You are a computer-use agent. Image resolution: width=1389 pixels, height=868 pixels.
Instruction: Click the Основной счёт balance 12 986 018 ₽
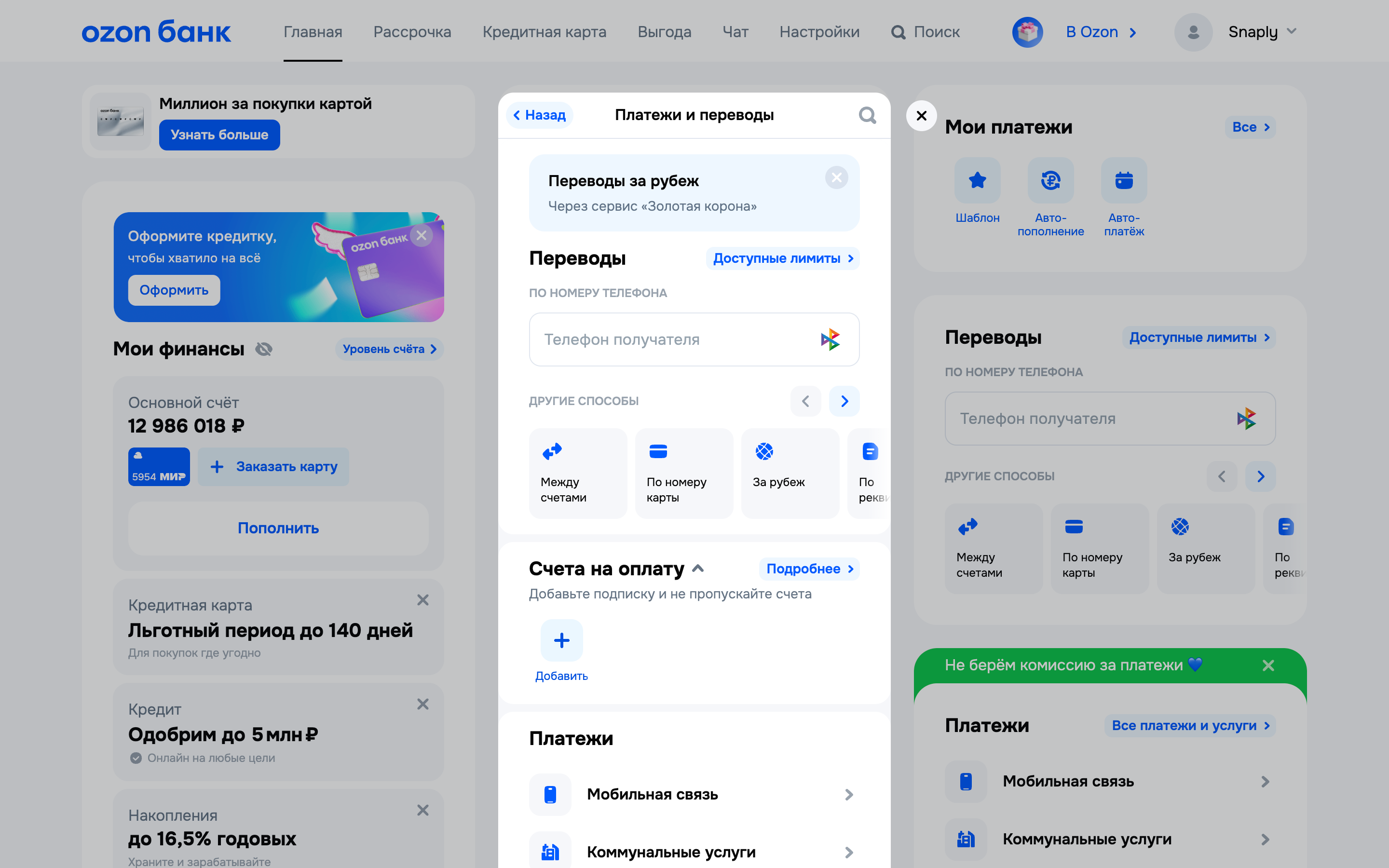click(186, 426)
